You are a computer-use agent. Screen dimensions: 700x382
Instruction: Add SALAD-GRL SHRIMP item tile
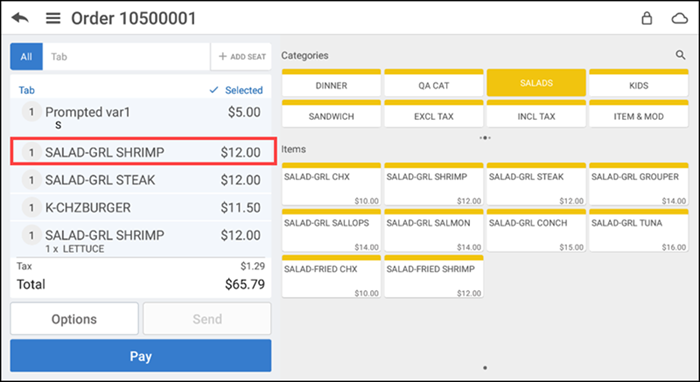pyautogui.click(x=433, y=184)
